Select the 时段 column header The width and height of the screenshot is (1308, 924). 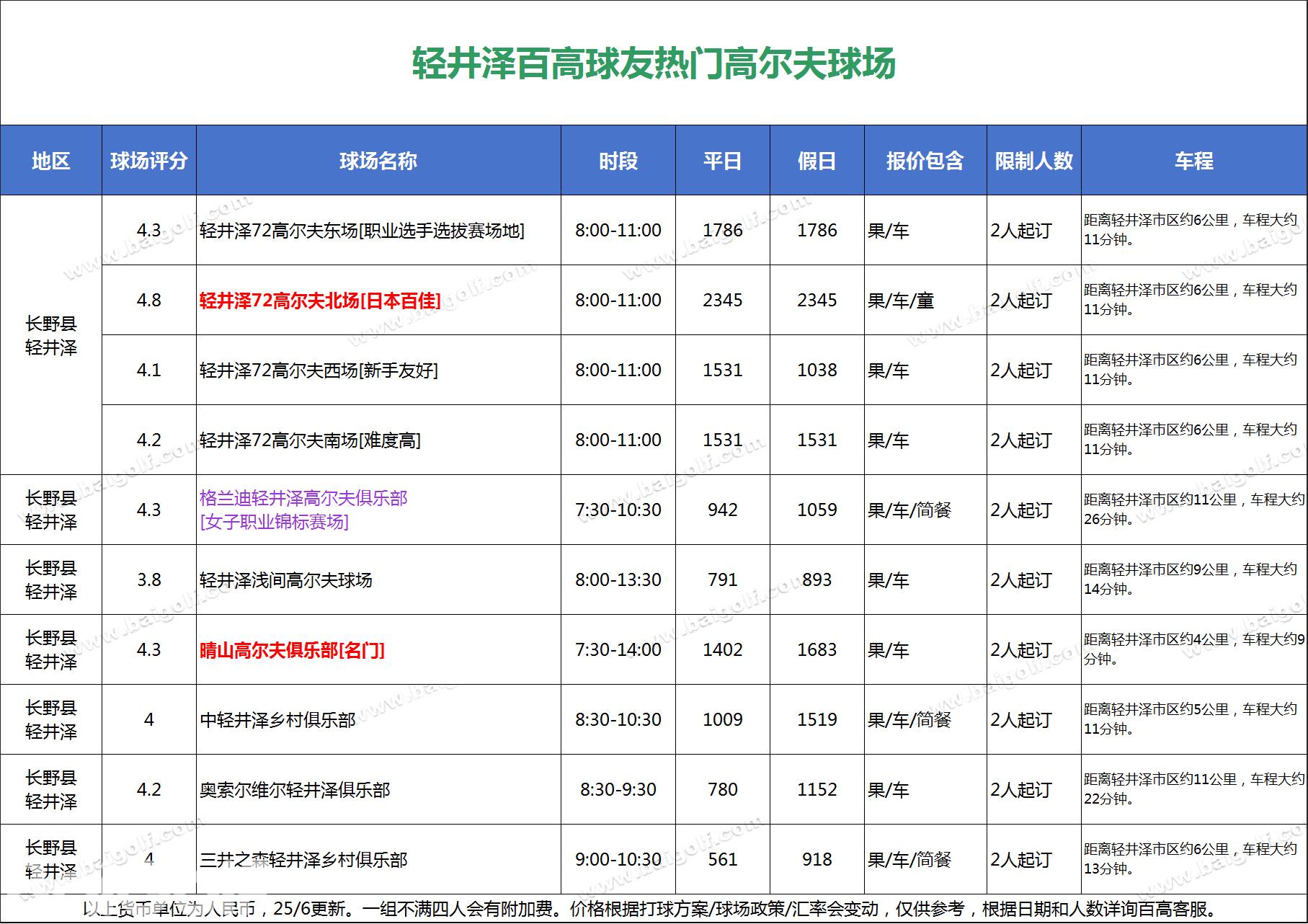click(618, 161)
